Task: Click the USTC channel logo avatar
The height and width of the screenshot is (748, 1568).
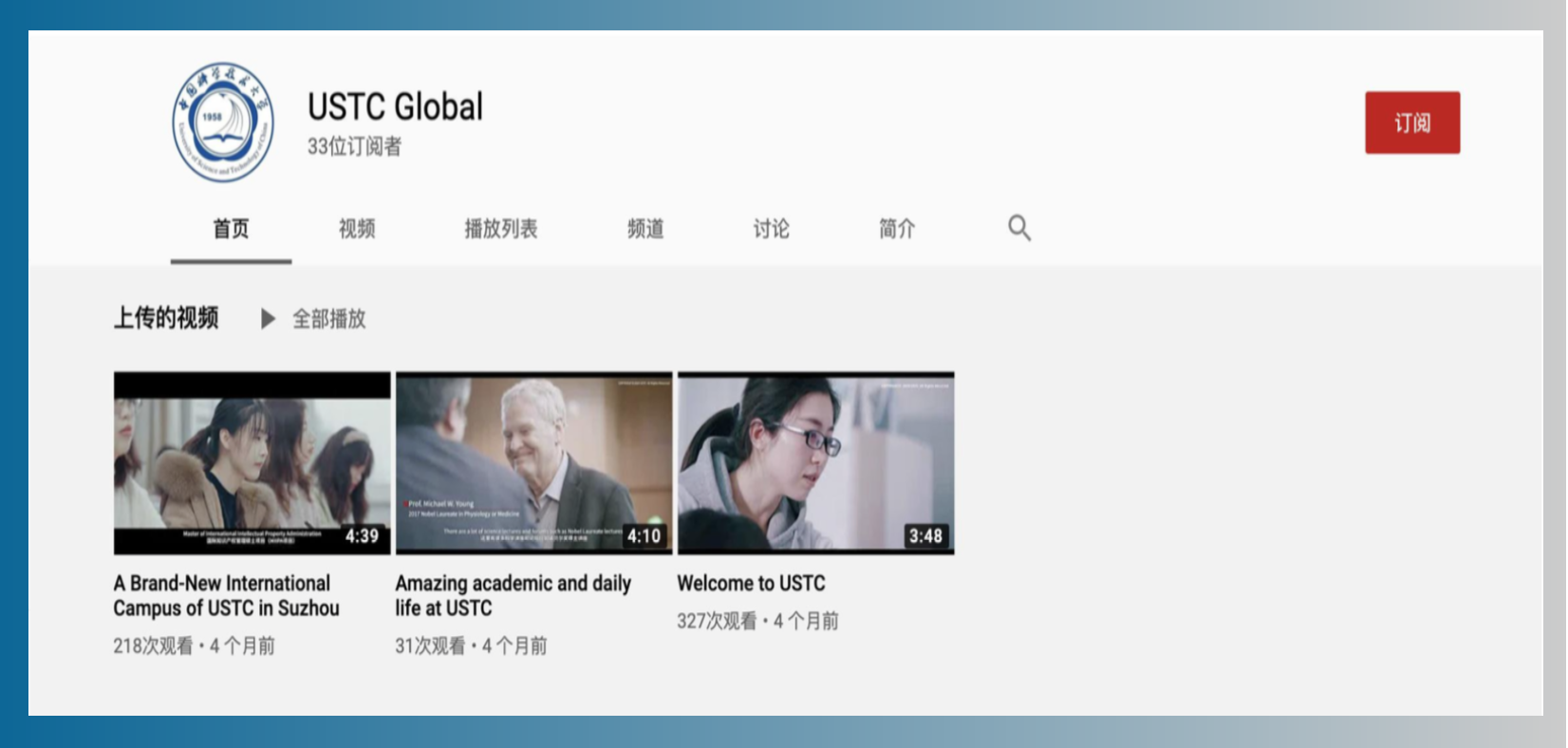Action: [x=223, y=123]
